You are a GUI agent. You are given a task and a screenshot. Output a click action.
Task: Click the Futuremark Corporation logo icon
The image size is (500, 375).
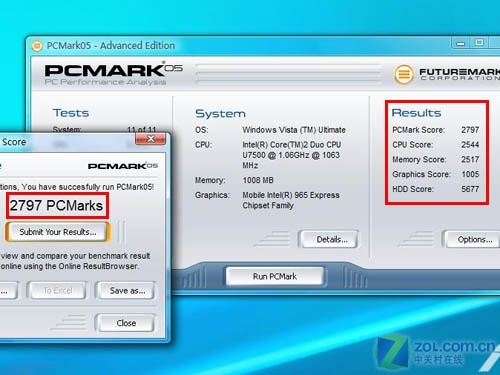404,74
